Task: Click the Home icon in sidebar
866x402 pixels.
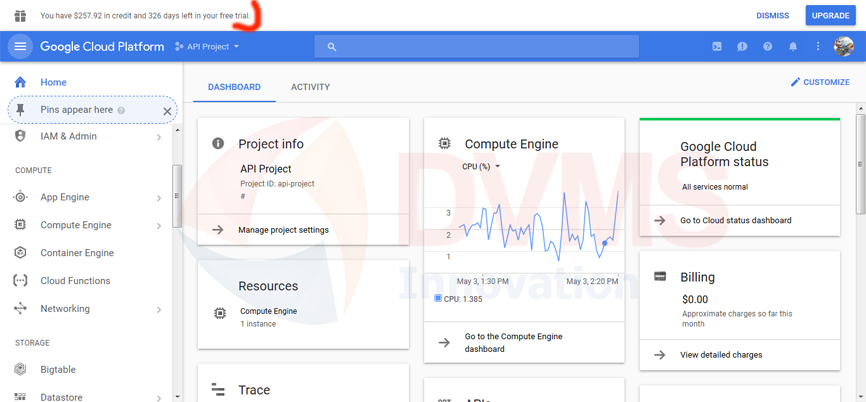Action: [20, 82]
